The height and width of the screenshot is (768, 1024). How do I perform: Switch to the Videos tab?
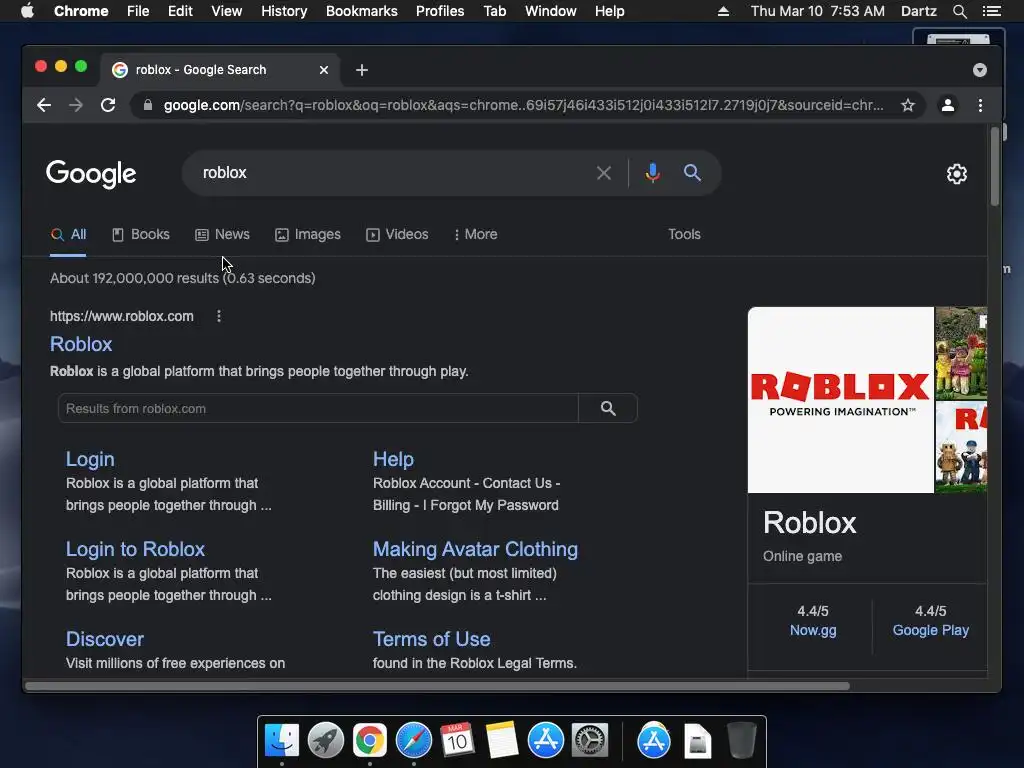coord(397,234)
